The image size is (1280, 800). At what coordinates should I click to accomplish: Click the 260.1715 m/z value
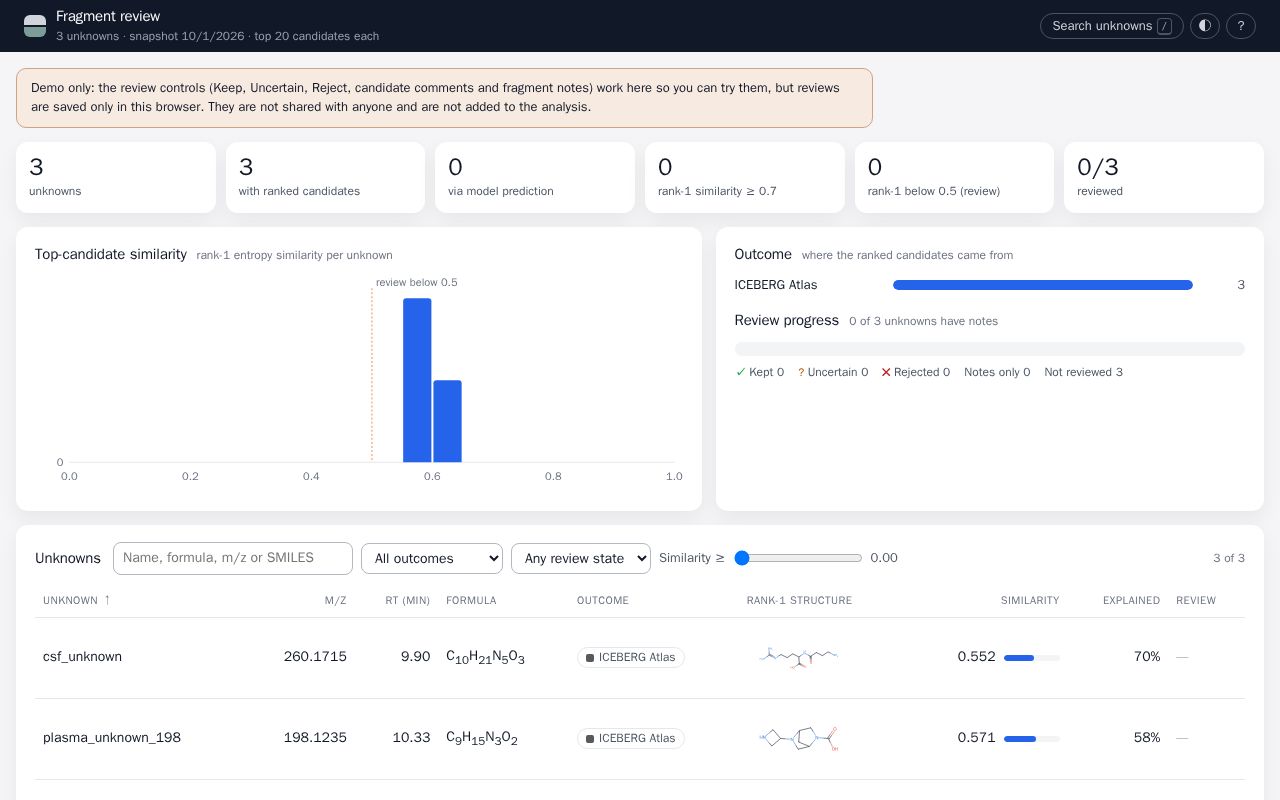pos(315,657)
